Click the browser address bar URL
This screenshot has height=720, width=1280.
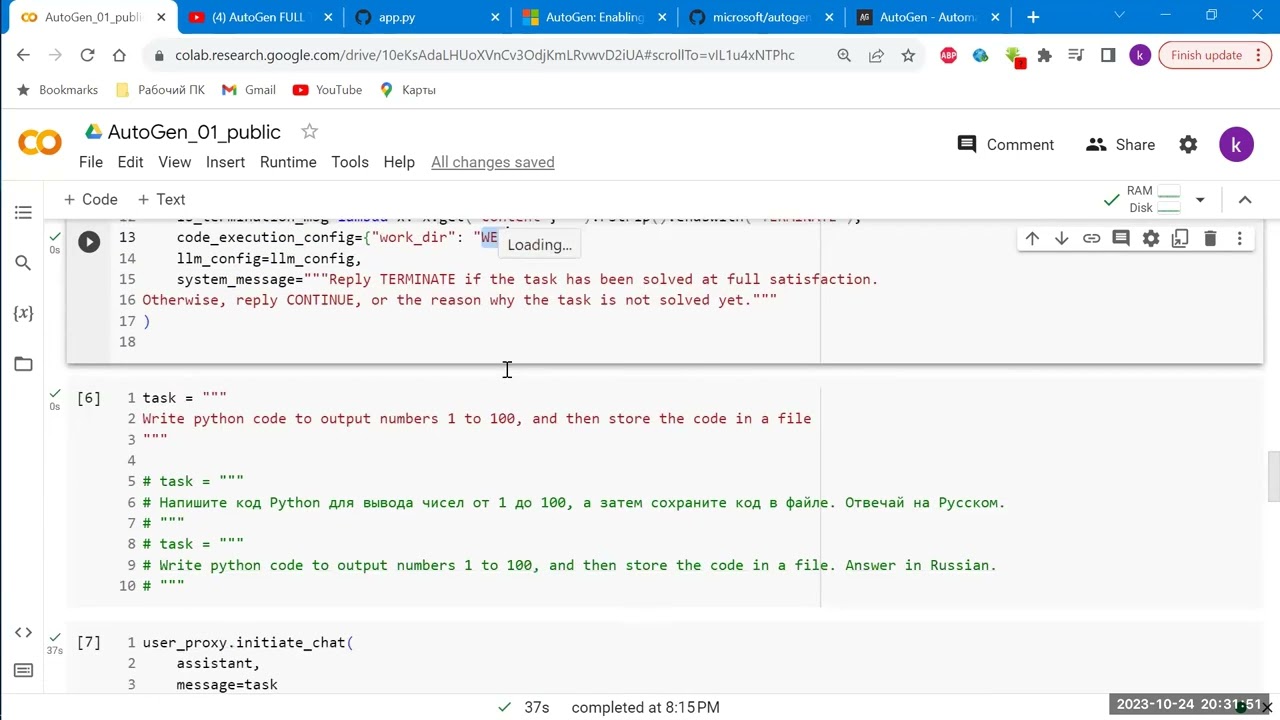pos(485,56)
